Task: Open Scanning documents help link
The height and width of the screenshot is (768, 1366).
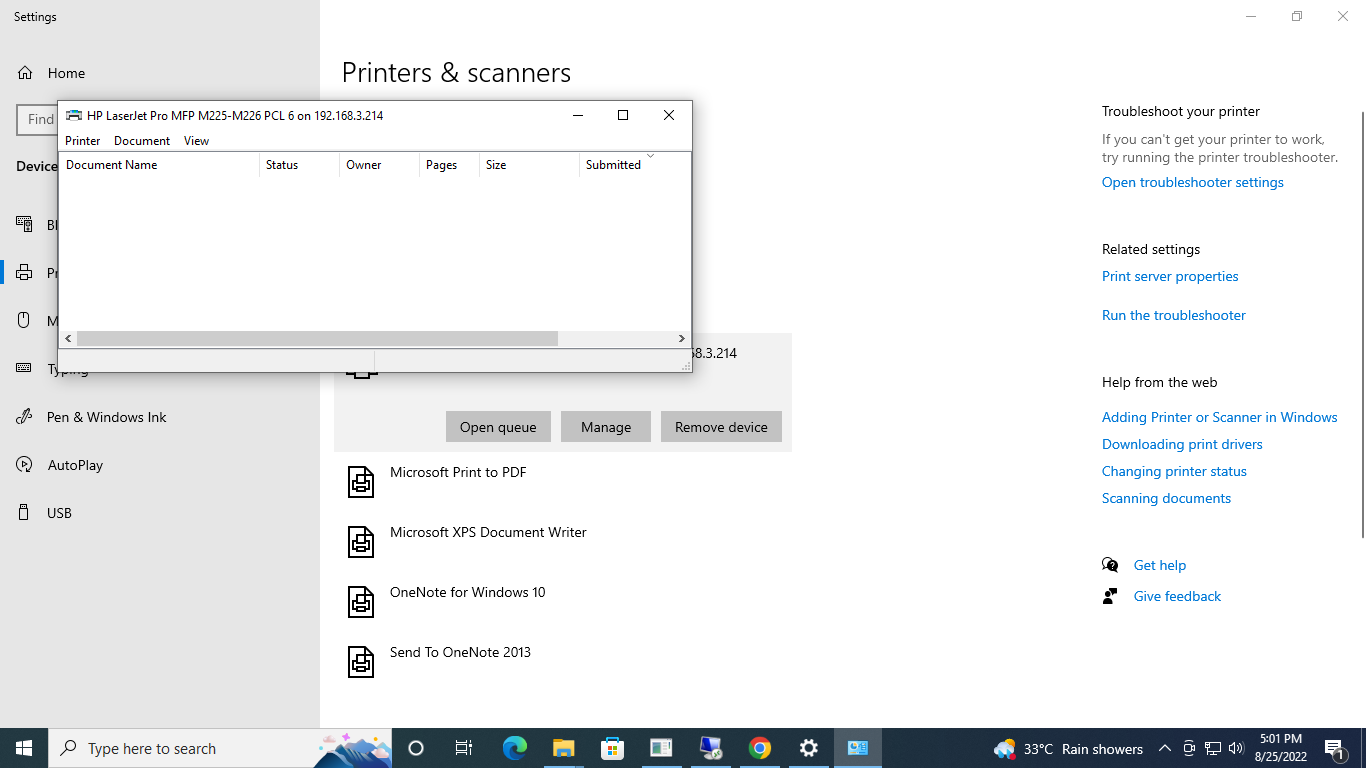Action: [x=1166, y=498]
